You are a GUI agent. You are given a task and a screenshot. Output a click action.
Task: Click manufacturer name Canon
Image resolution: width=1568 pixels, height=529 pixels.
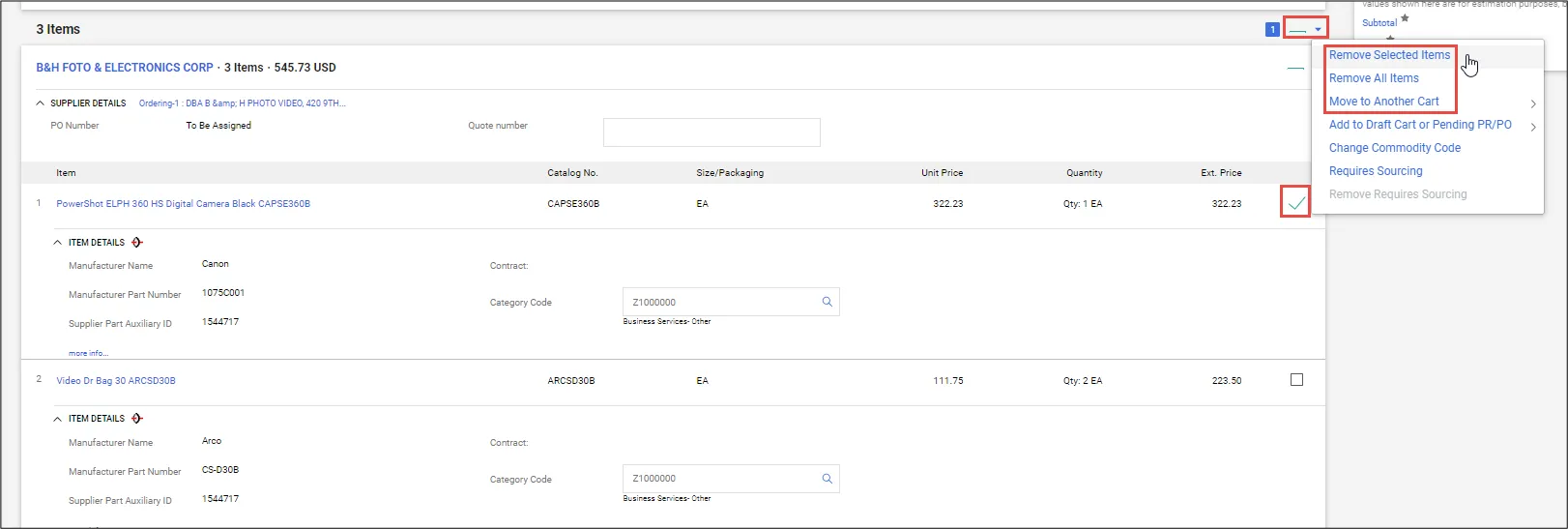(x=216, y=264)
